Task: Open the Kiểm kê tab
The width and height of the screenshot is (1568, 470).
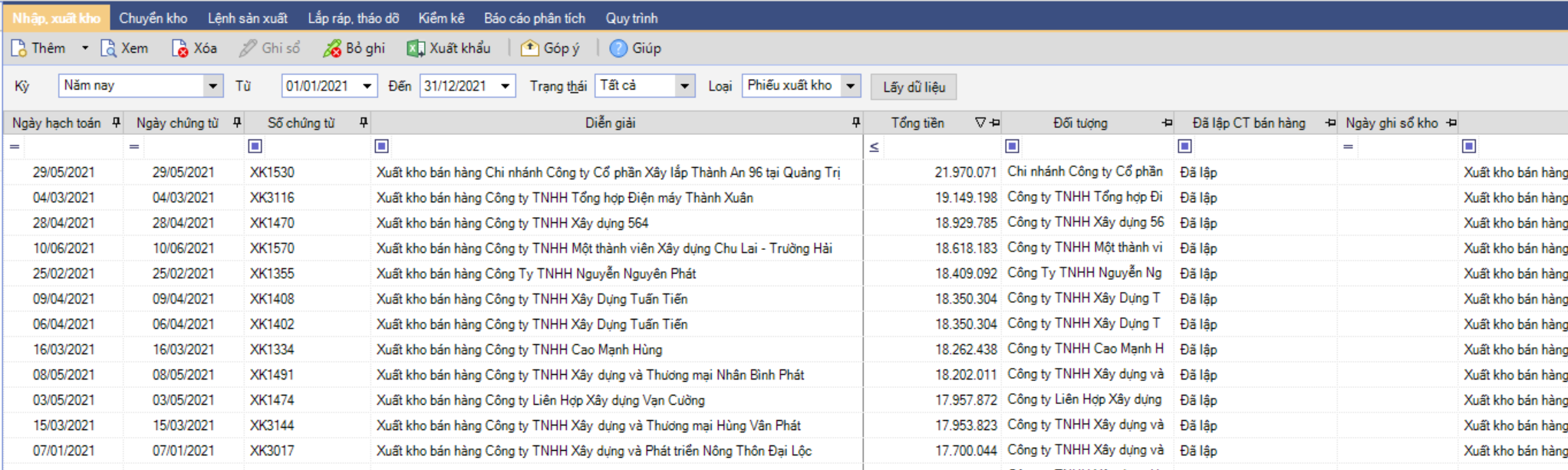Action: (441, 18)
